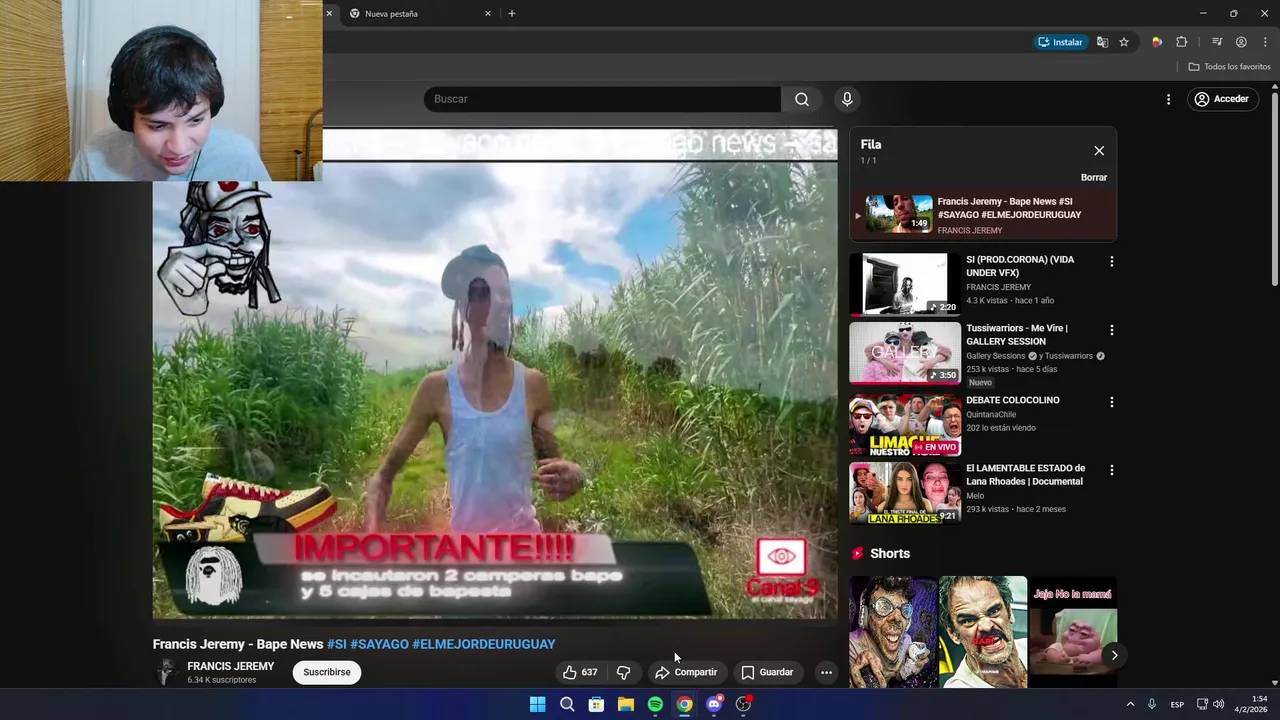Click the Compartir share button
The height and width of the screenshot is (720, 1280).
(686, 672)
